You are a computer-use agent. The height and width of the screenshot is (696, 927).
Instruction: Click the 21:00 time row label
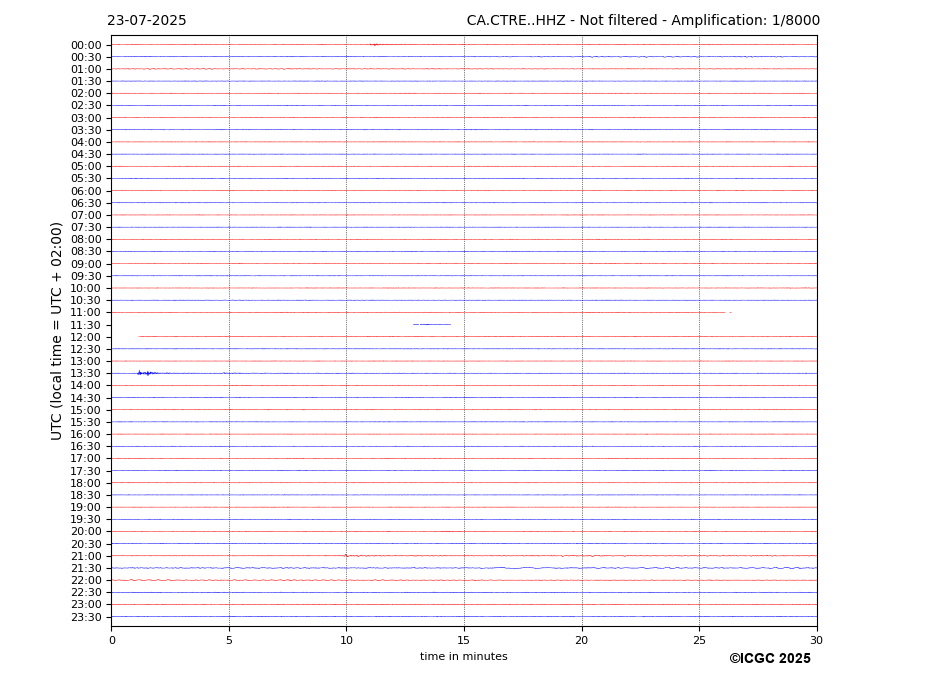point(86,556)
